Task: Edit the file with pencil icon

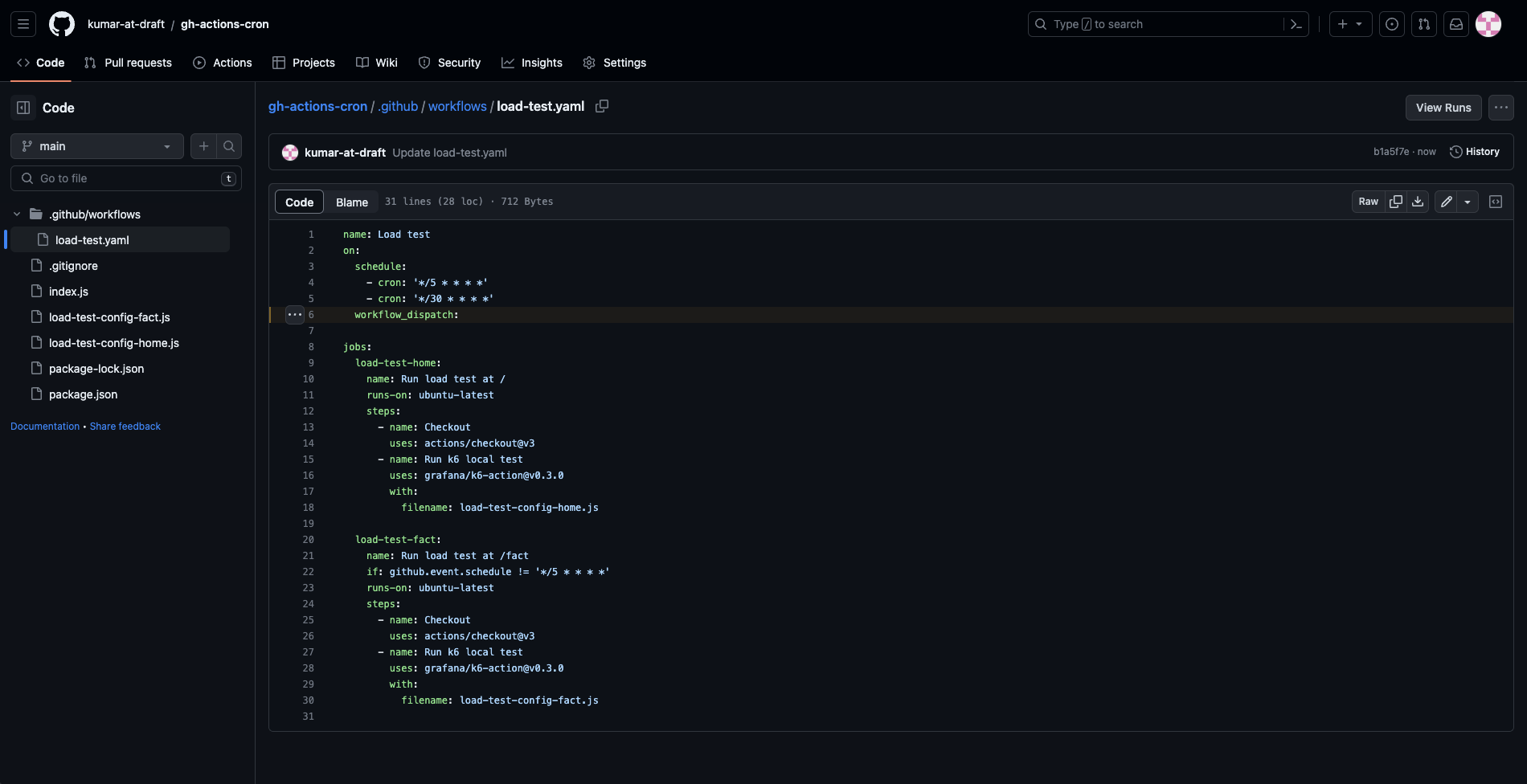Action: [x=1446, y=202]
